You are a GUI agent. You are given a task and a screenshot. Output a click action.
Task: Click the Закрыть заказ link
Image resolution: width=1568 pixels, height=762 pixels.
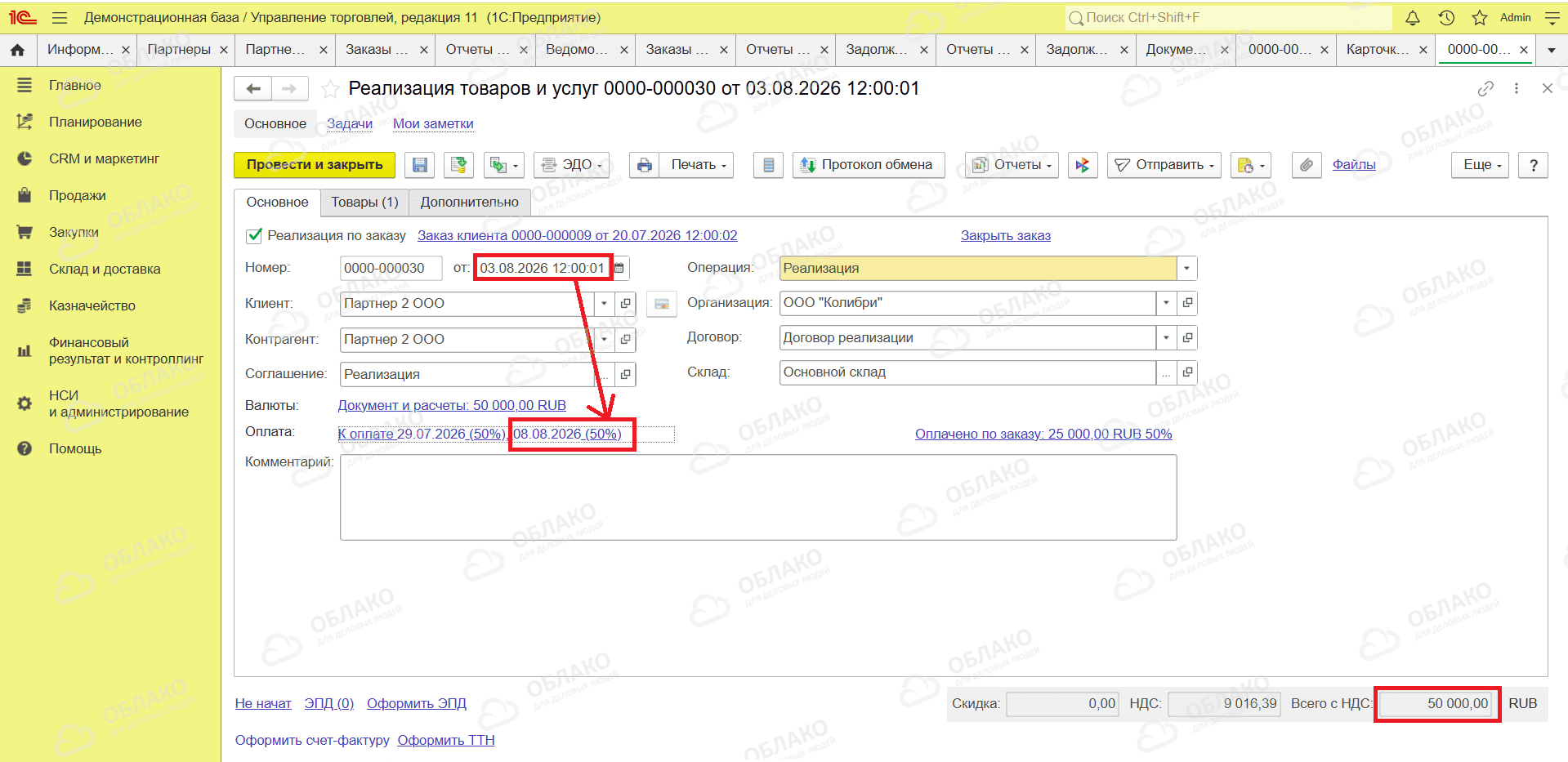click(1006, 235)
